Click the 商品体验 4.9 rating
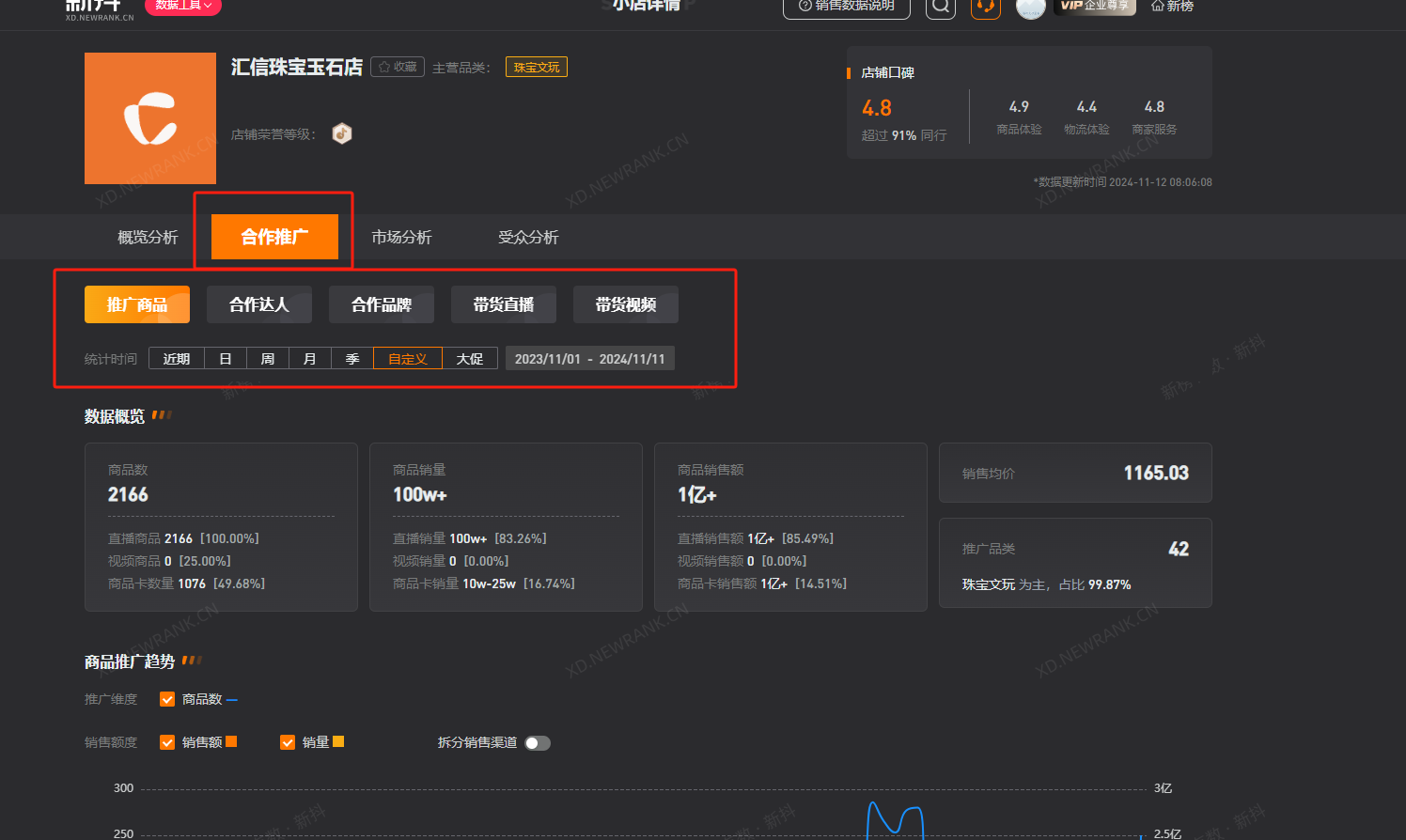Screen dimensions: 1406x840 click(1019, 107)
